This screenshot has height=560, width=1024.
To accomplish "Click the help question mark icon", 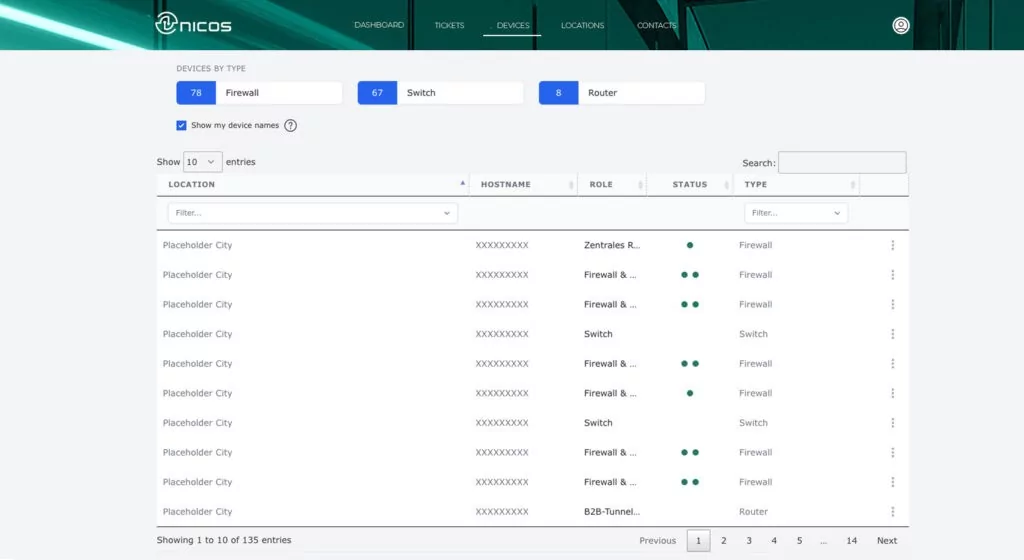I will tap(291, 125).
